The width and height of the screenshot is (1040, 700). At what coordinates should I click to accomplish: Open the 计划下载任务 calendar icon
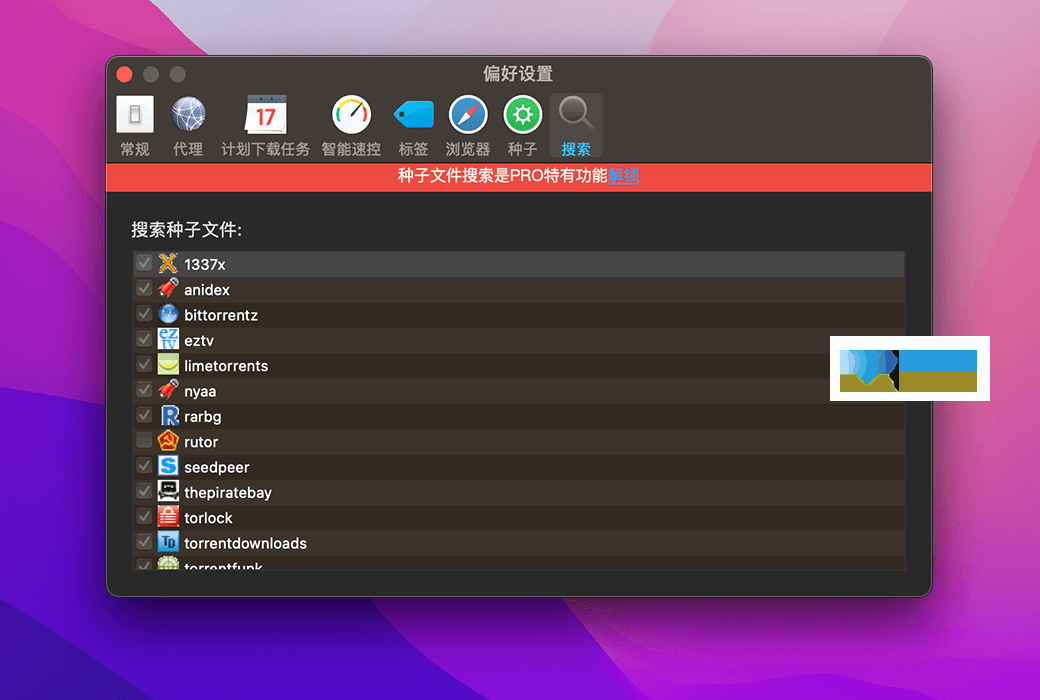pyautogui.click(x=265, y=115)
